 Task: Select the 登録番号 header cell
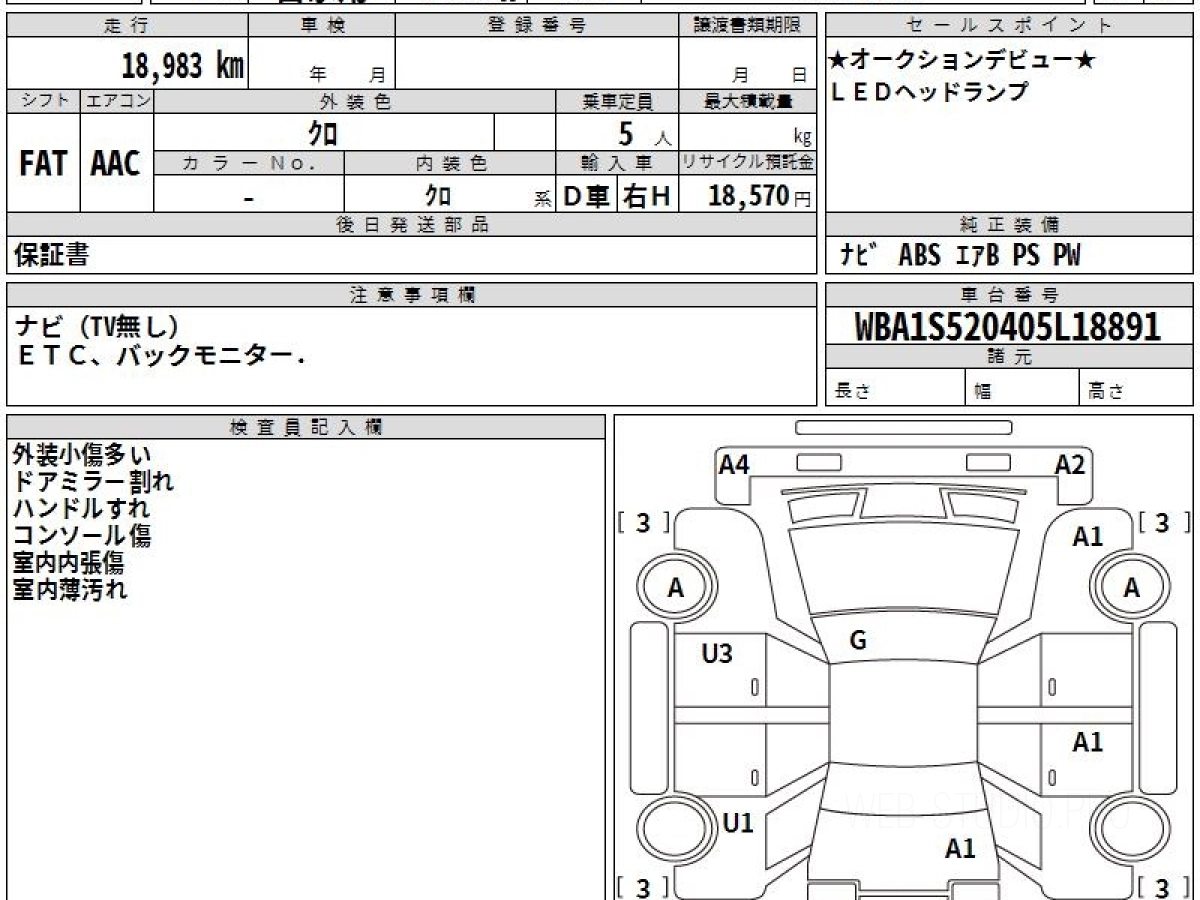pos(537,27)
